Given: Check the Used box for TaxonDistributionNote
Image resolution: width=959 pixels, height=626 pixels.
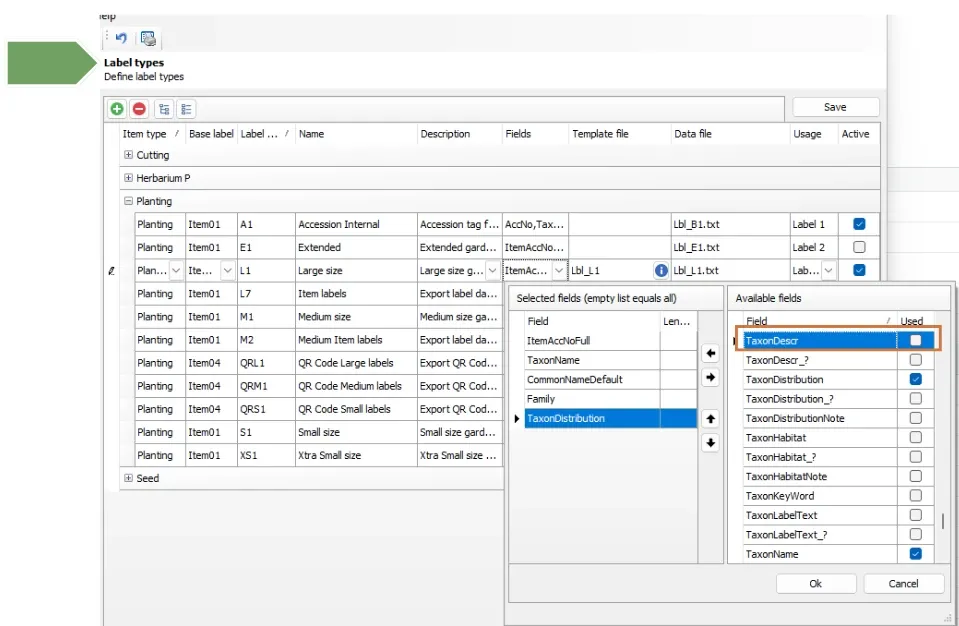Looking at the screenshot, I should pyautogui.click(x=915, y=418).
